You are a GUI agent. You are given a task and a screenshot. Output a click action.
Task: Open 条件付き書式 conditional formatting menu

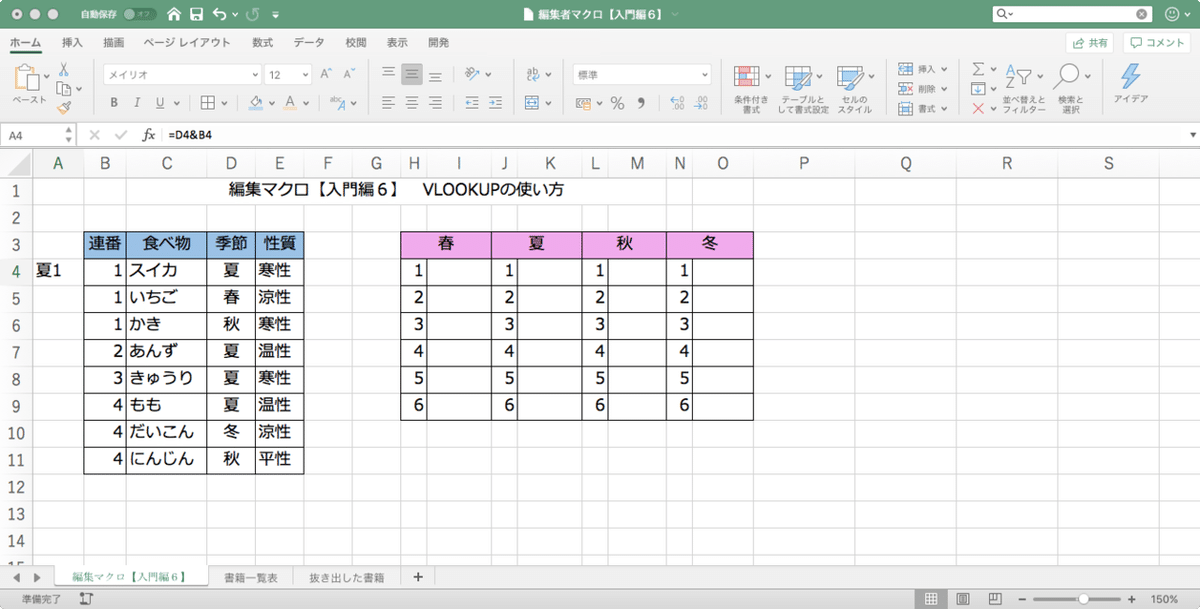[752, 89]
